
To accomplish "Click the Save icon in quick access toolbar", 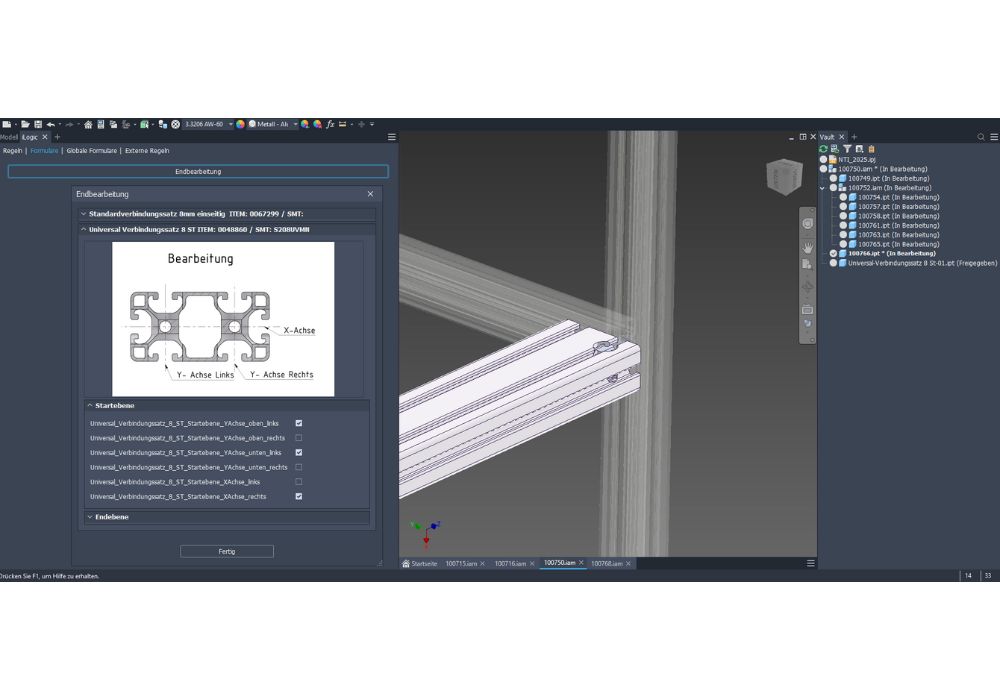I will point(38,124).
